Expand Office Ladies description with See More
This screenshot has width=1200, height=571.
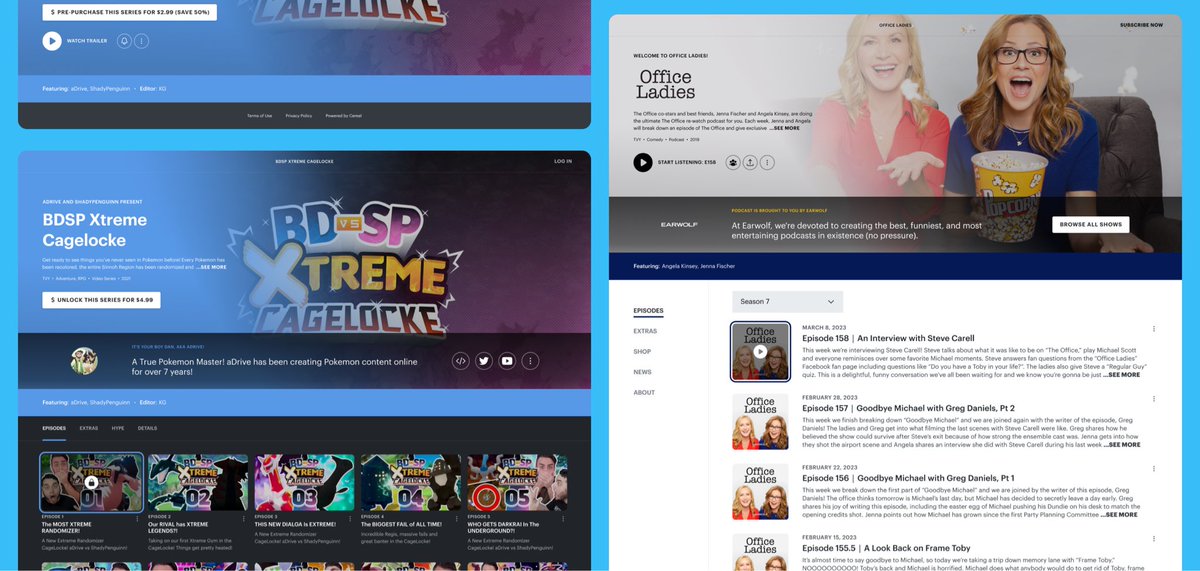tap(785, 128)
